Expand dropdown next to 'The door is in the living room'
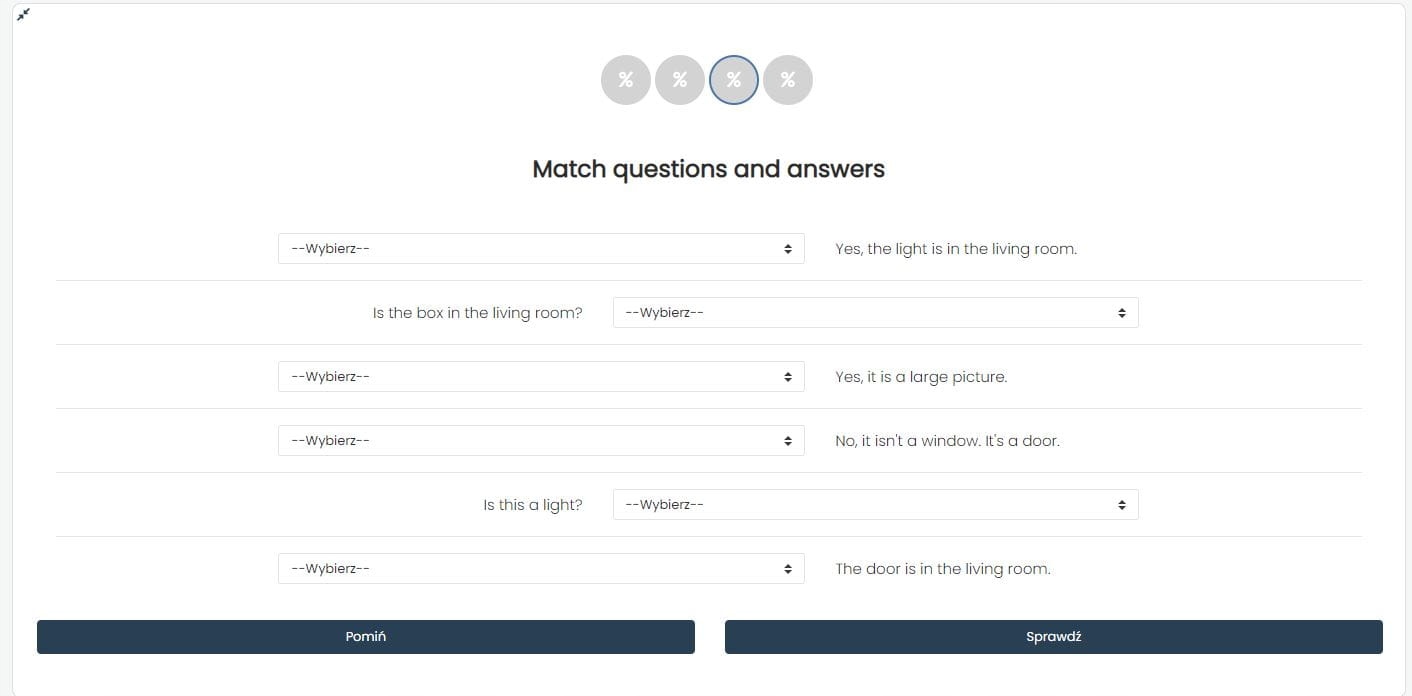1412x696 pixels. 541,569
